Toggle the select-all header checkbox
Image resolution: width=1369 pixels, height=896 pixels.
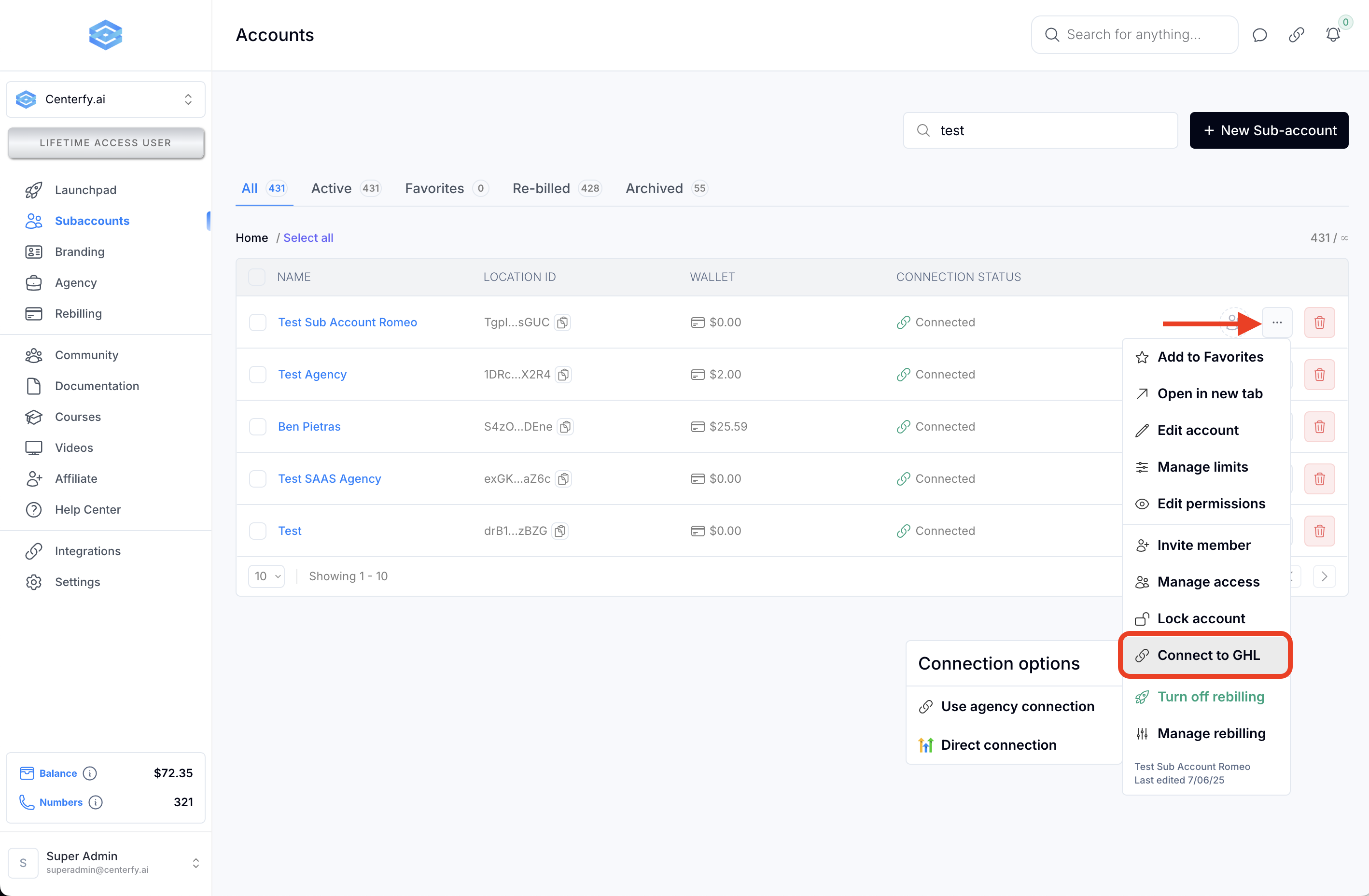coord(256,277)
